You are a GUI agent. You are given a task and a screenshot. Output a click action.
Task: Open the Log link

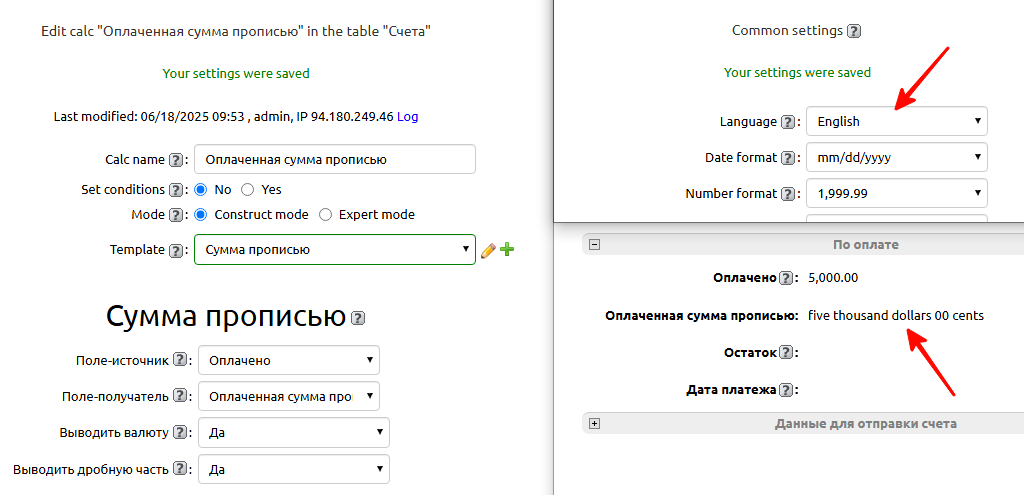[407, 117]
